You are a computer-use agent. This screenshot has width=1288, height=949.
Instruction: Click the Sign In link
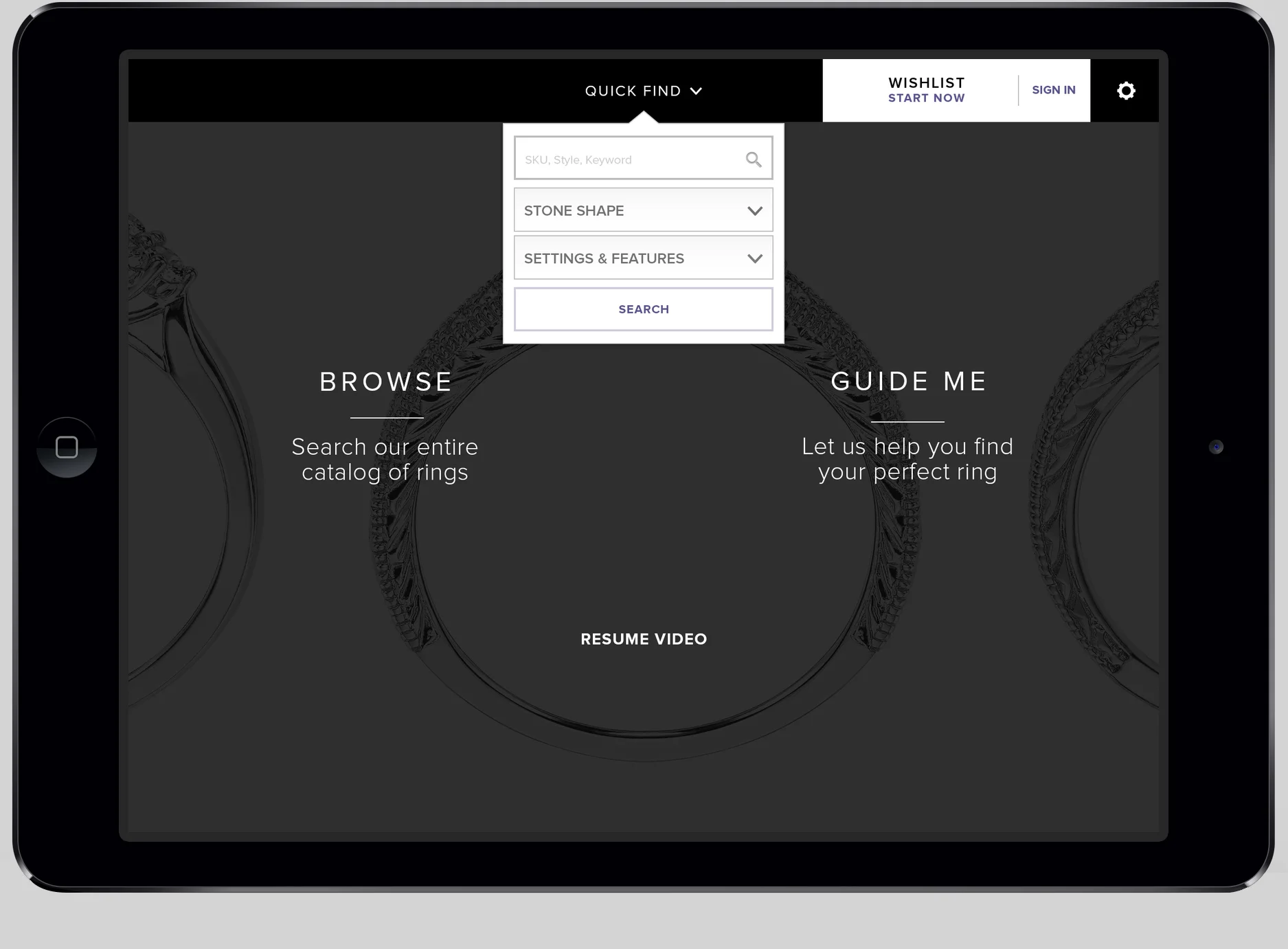click(1054, 90)
